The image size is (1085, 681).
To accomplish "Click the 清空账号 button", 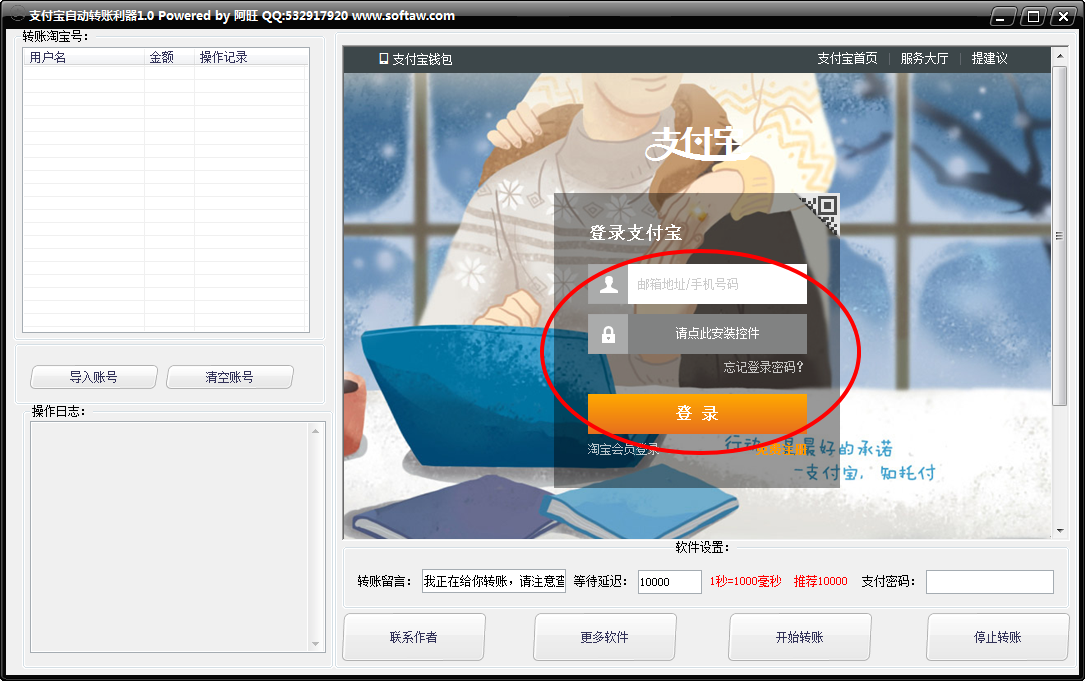I will click(x=229, y=377).
